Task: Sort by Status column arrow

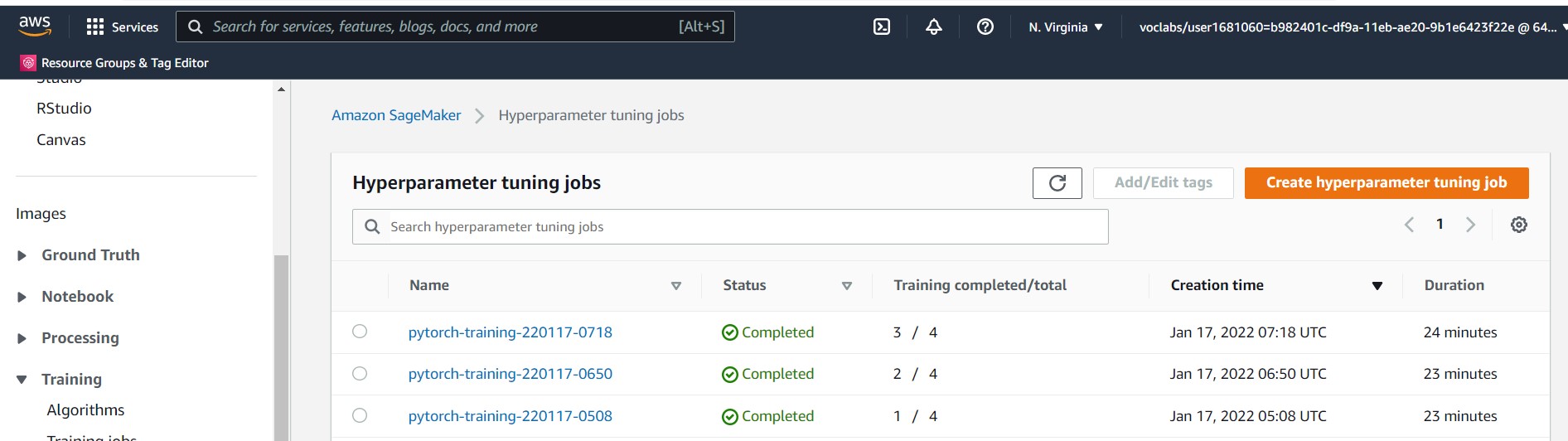Action: (847, 286)
